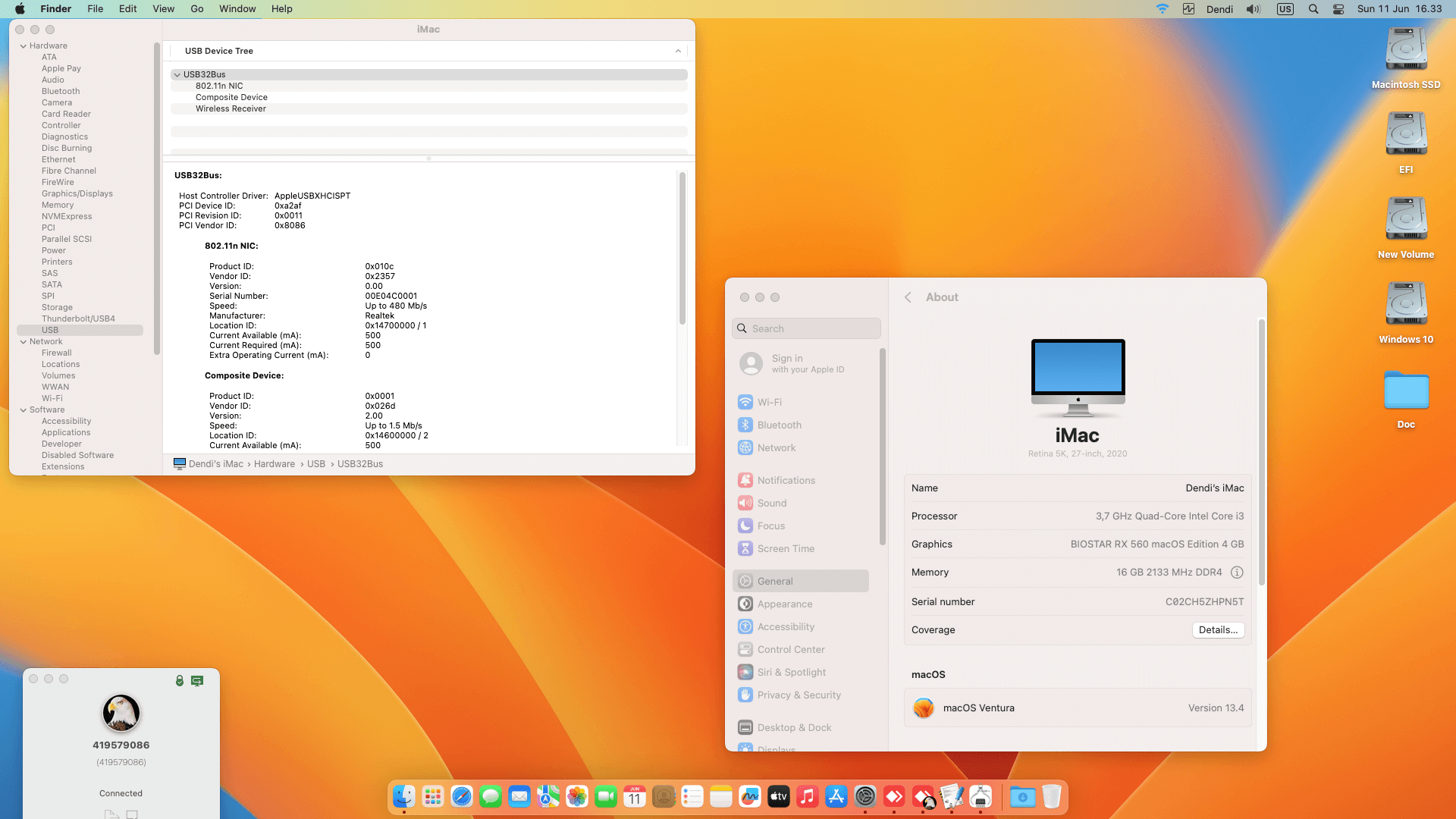Click green lock security icon in AnyDesk window

(x=180, y=680)
